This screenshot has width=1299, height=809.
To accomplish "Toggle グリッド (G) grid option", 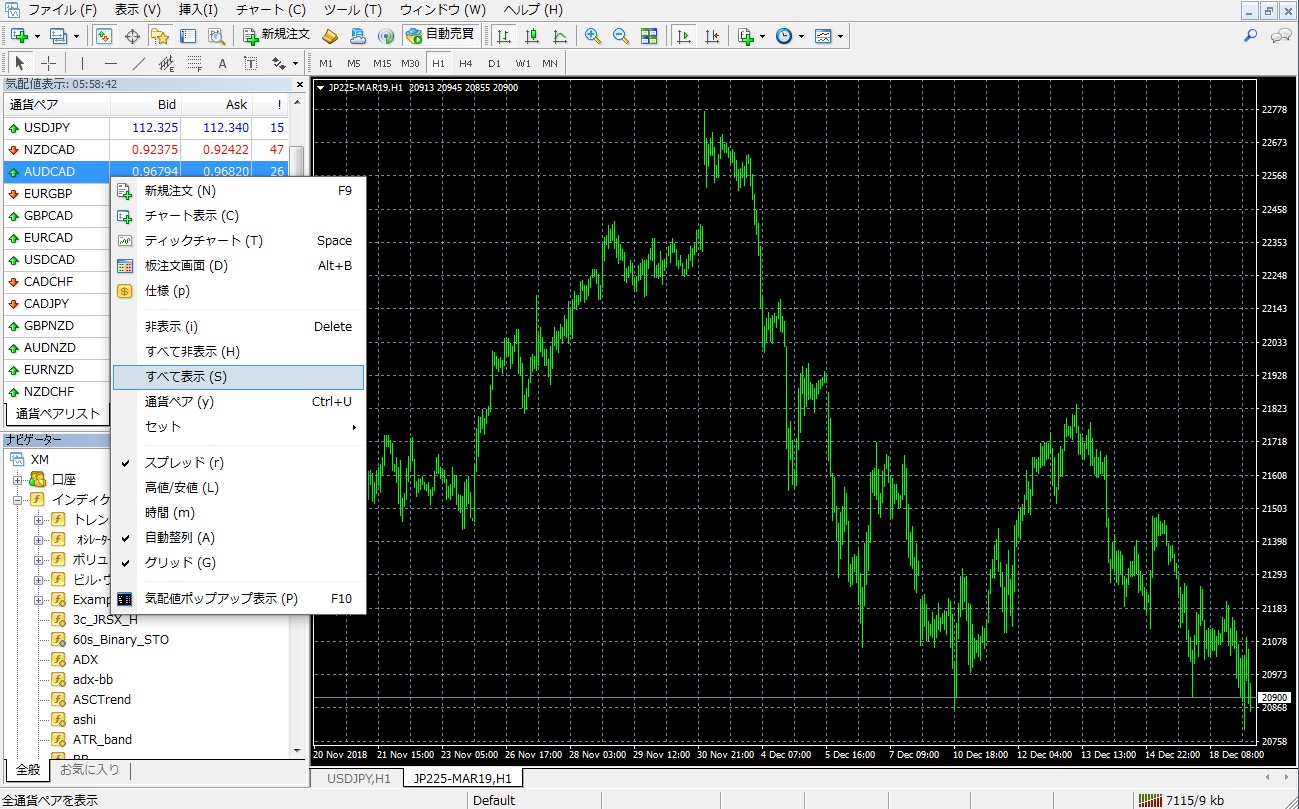I will tap(180, 563).
